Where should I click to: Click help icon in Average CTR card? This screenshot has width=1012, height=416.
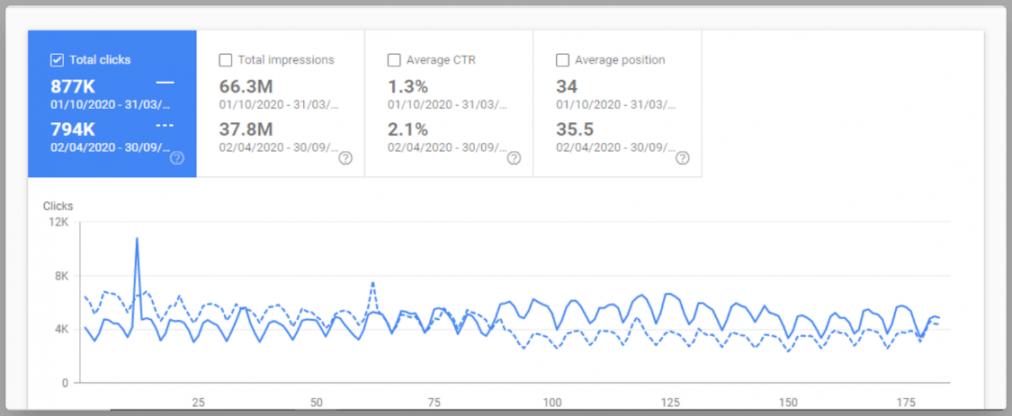point(514,158)
